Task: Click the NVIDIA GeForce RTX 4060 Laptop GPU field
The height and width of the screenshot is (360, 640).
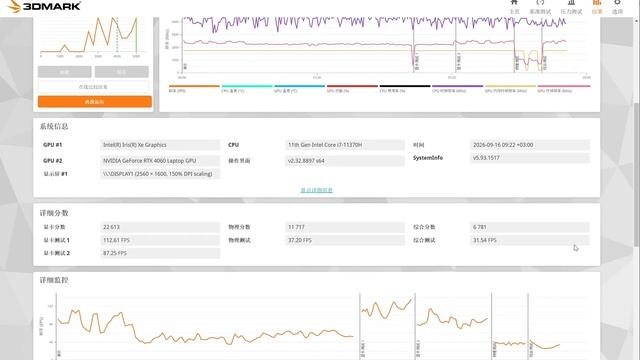Action: (160, 161)
